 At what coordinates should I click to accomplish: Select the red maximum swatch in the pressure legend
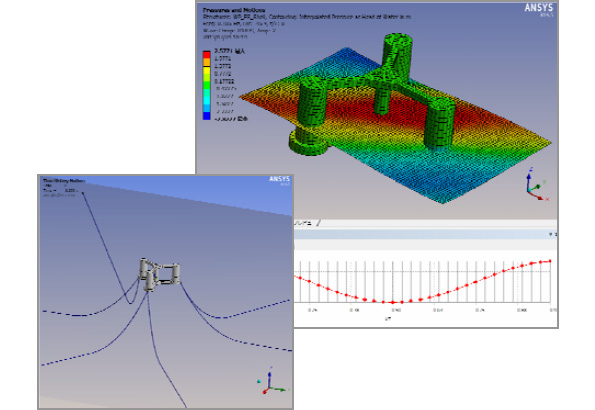(206, 54)
